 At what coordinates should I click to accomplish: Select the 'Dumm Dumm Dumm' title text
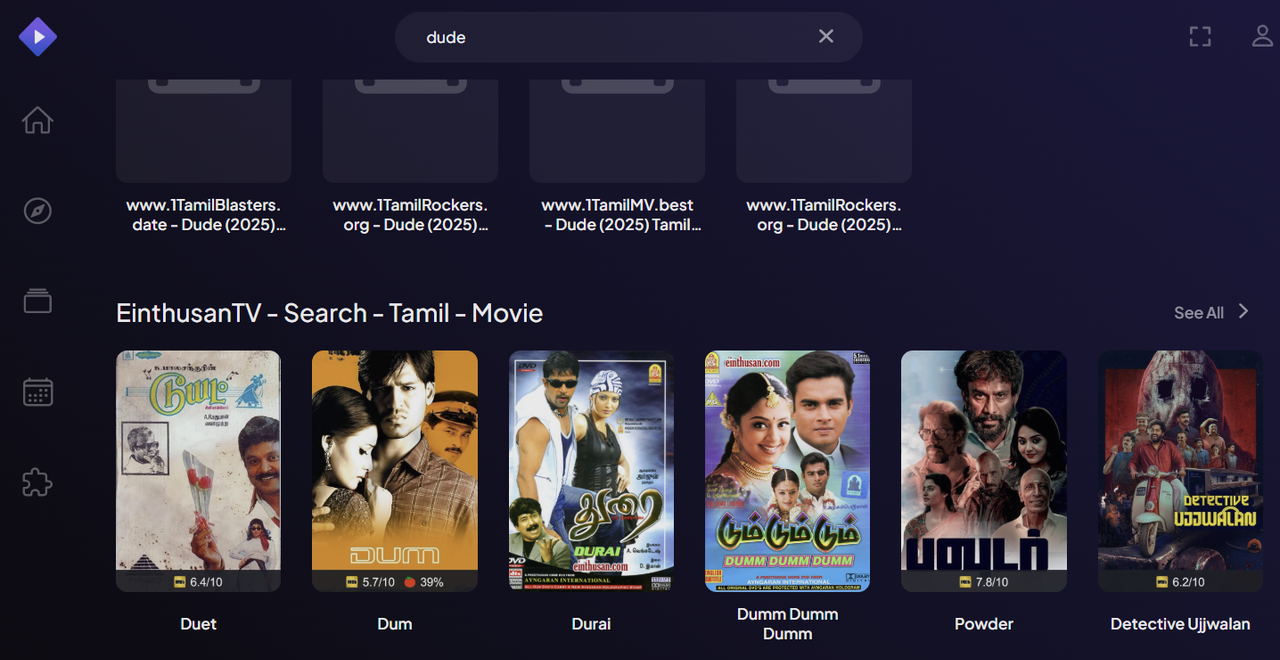pyautogui.click(x=787, y=624)
